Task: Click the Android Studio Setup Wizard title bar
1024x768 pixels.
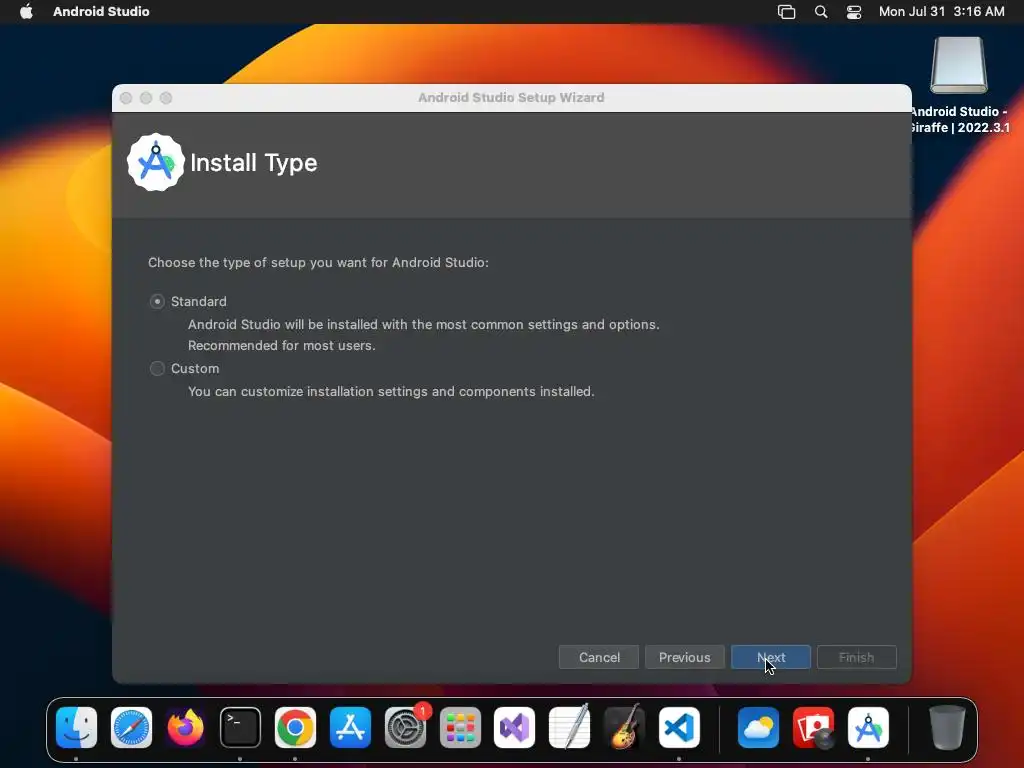Action: pos(511,98)
